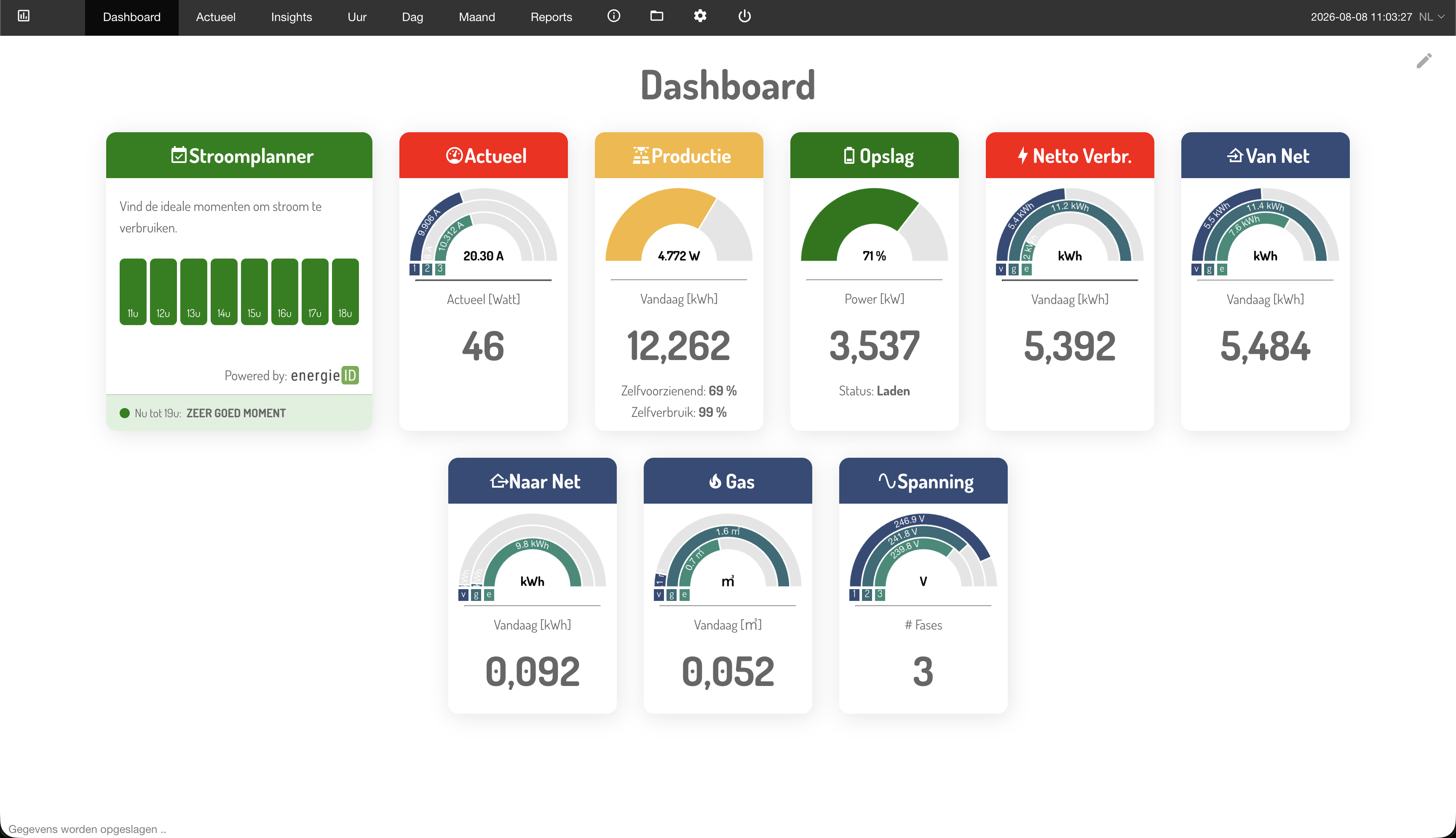
Task: Open the NL language dropdown
Action: [1432, 17]
